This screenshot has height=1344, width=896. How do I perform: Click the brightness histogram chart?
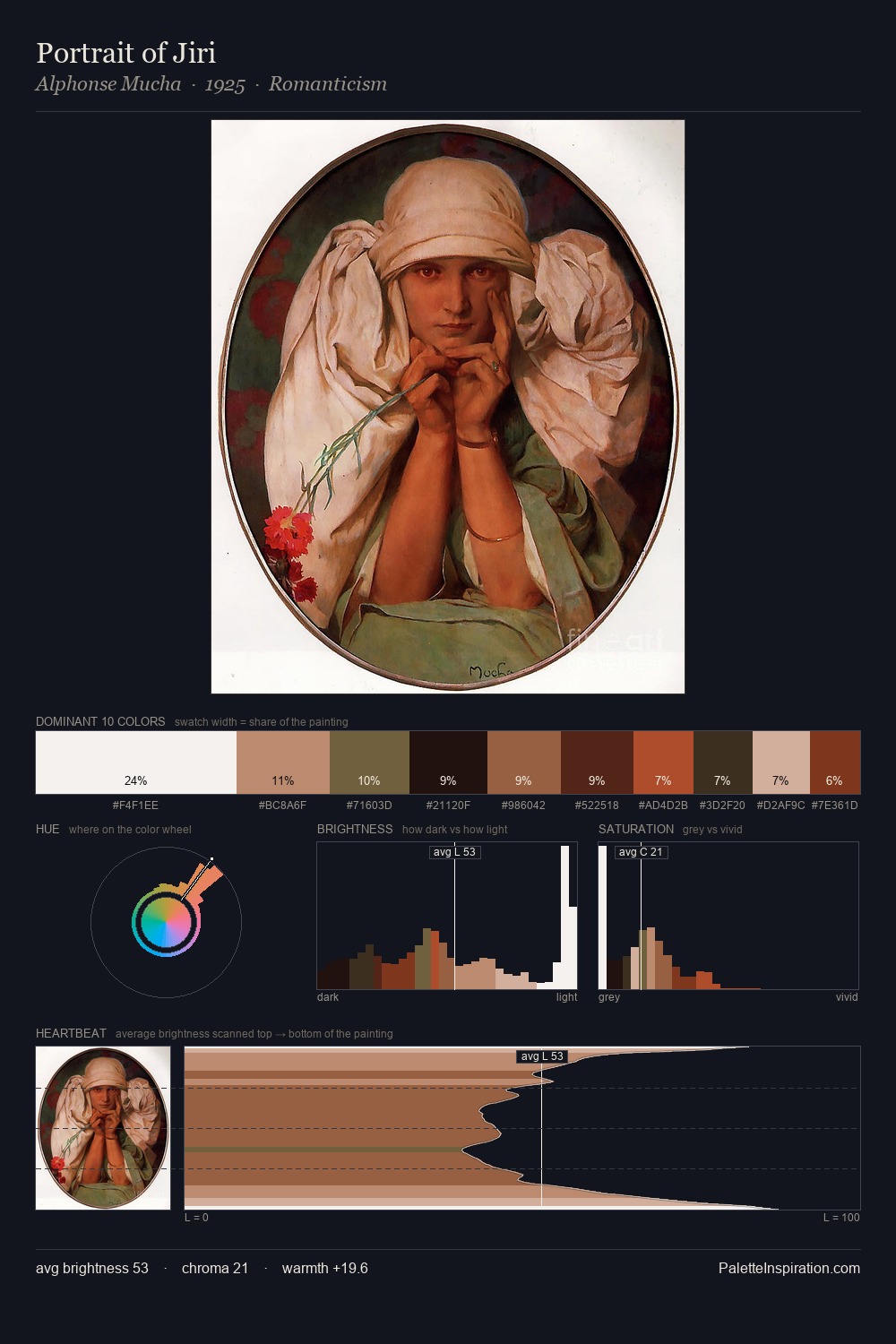point(447,916)
